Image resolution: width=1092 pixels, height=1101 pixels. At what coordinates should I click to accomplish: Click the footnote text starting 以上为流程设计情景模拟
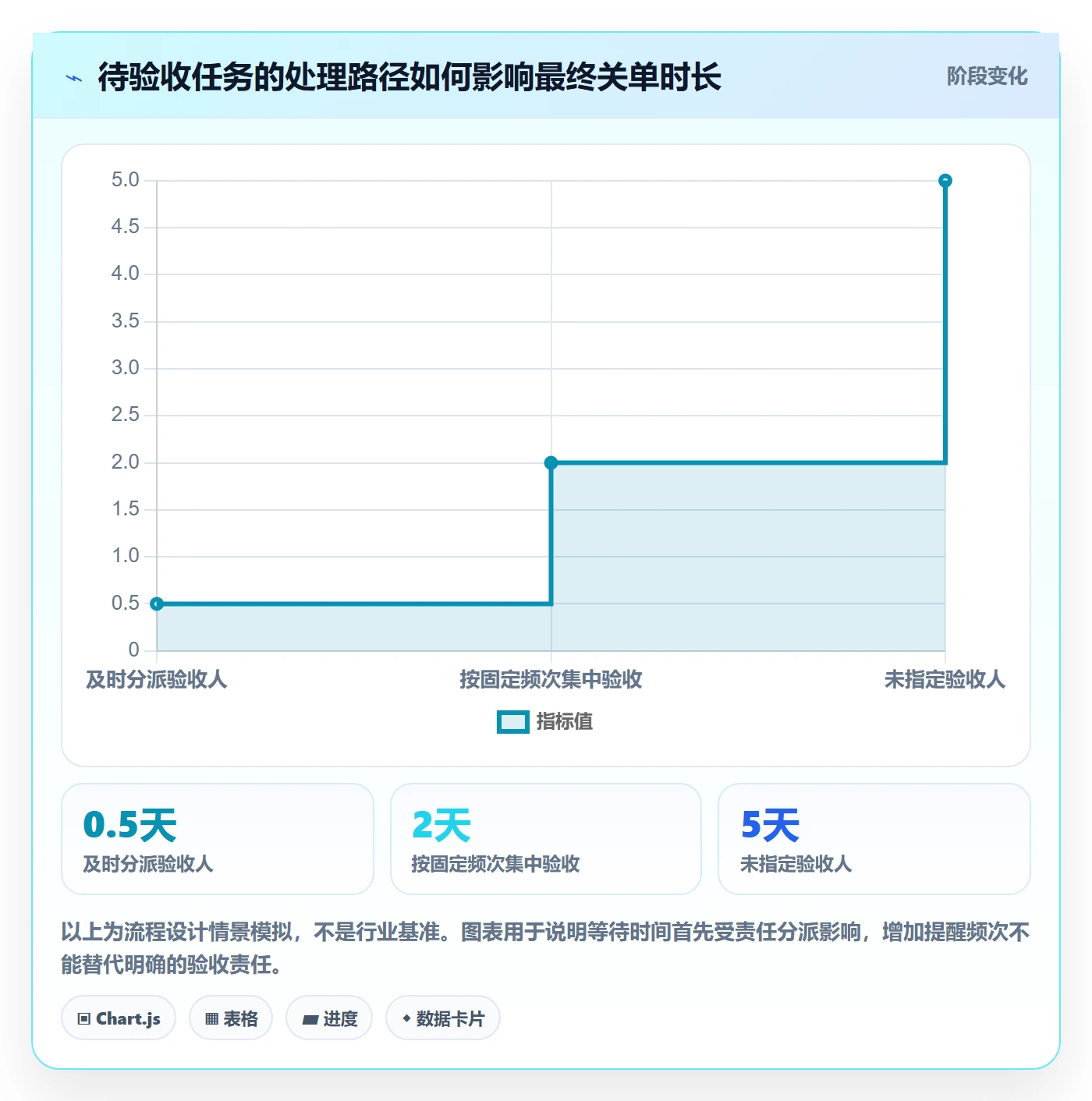tap(546, 948)
